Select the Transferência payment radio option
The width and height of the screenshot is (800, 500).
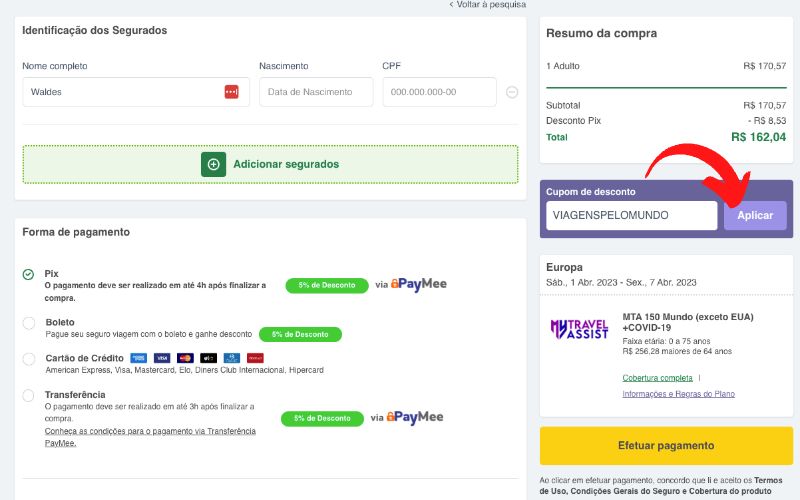[28, 395]
